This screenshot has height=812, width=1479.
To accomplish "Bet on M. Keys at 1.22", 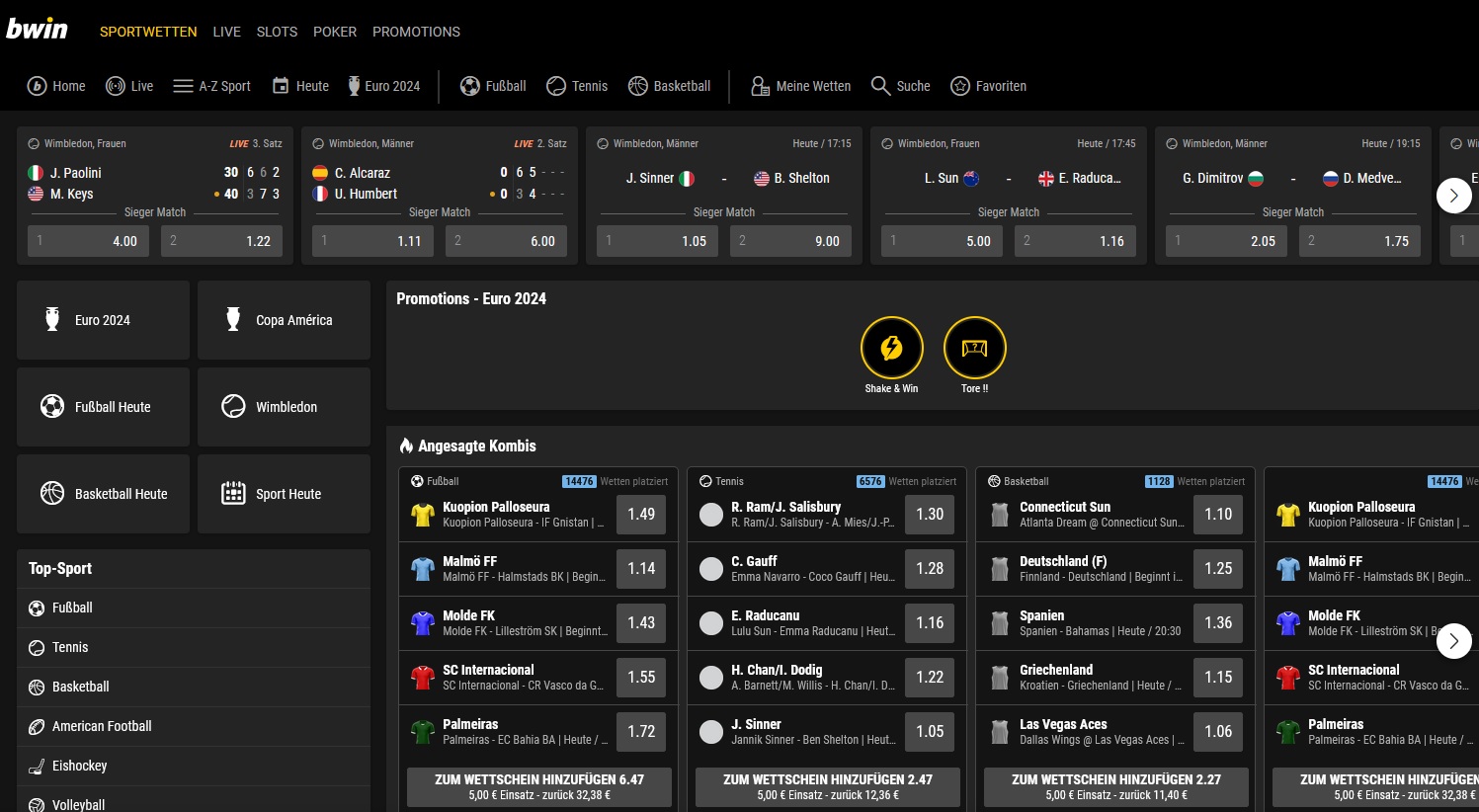I will pos(221,241).
